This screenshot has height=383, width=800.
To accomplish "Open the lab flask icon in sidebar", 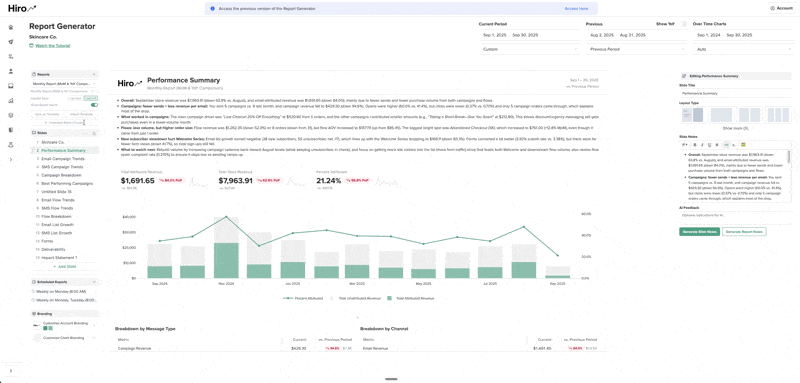I will click(x=11, y=145).
